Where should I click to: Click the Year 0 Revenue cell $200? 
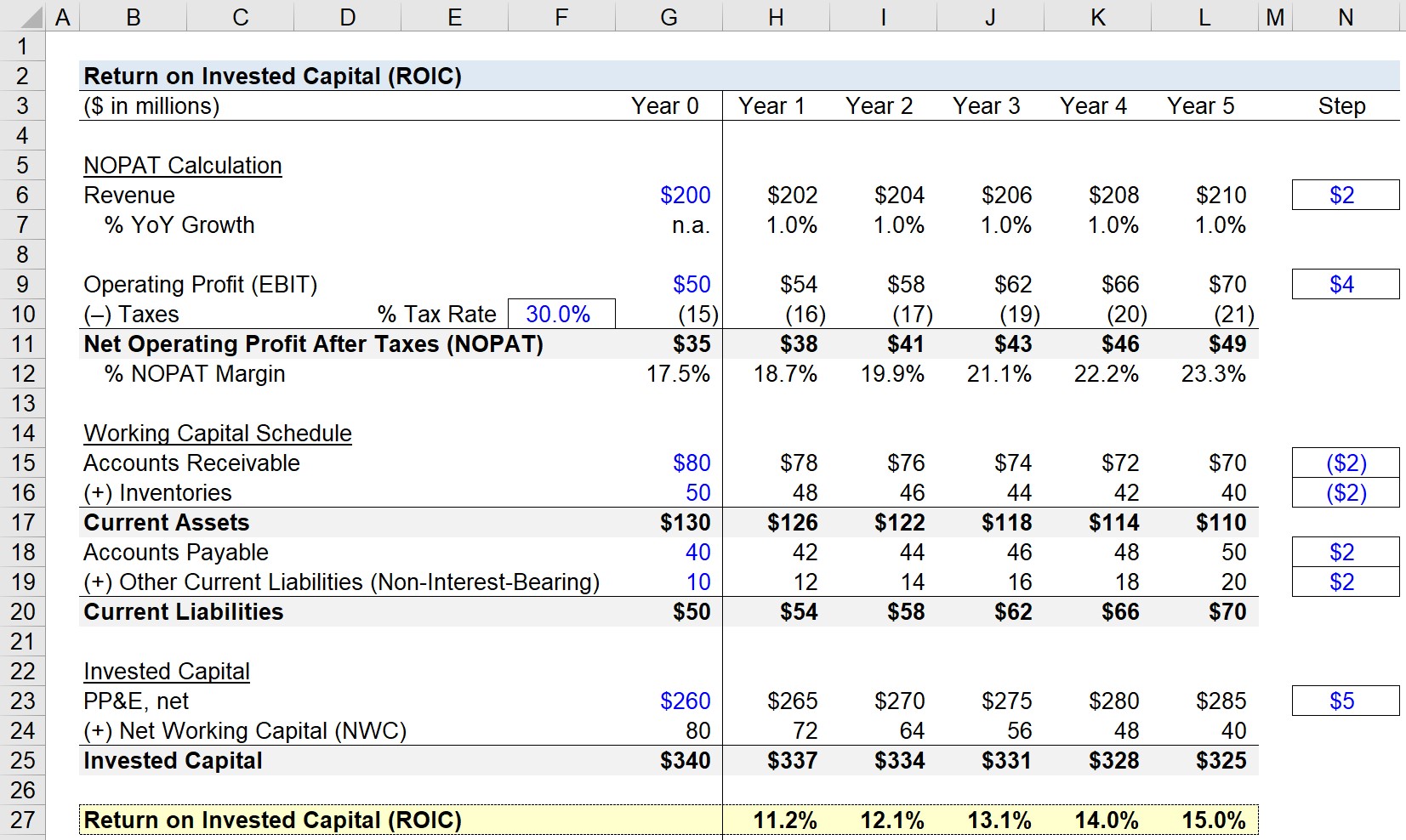[669, 195]
